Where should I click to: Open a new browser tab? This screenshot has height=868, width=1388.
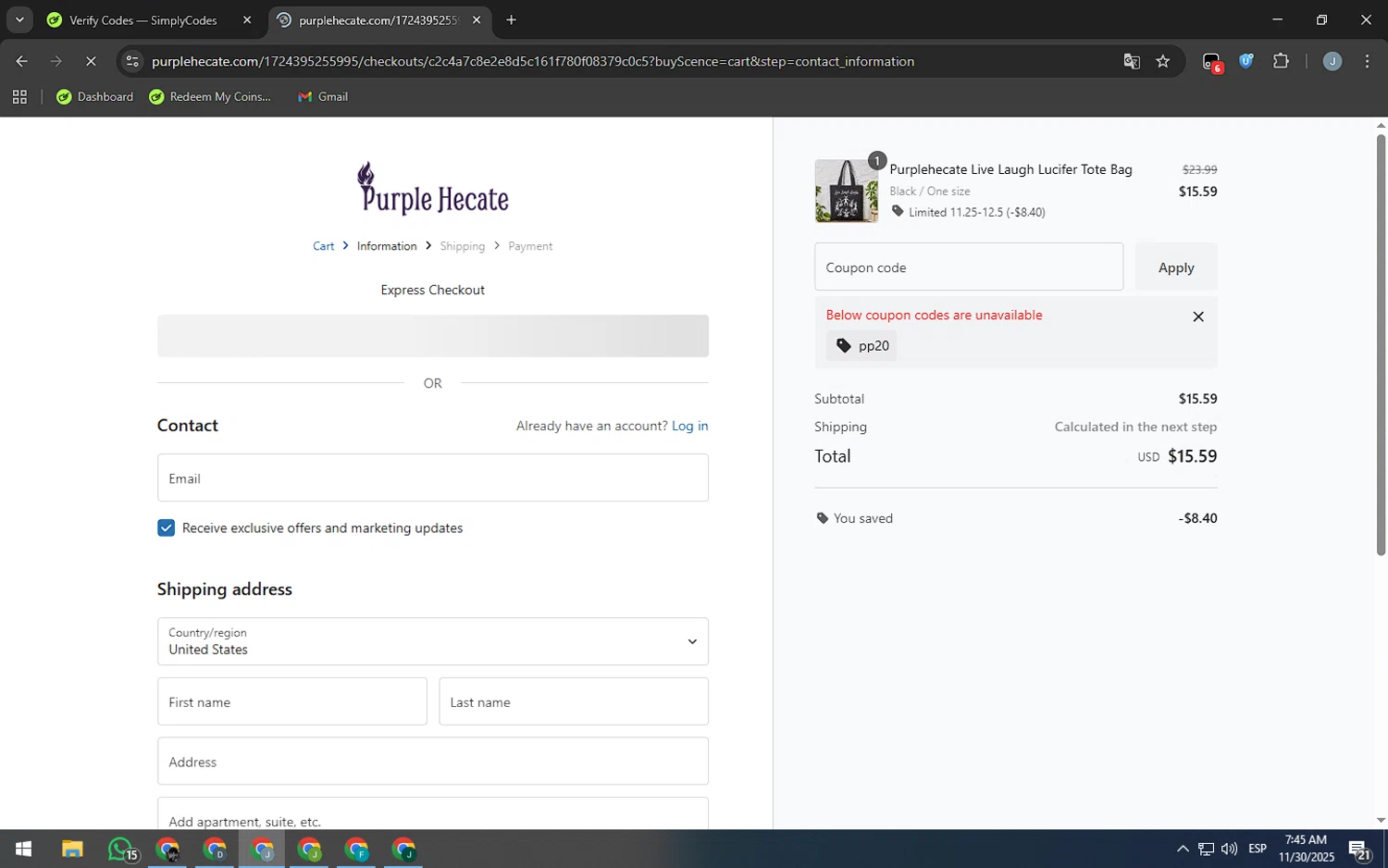coord(511,19)
